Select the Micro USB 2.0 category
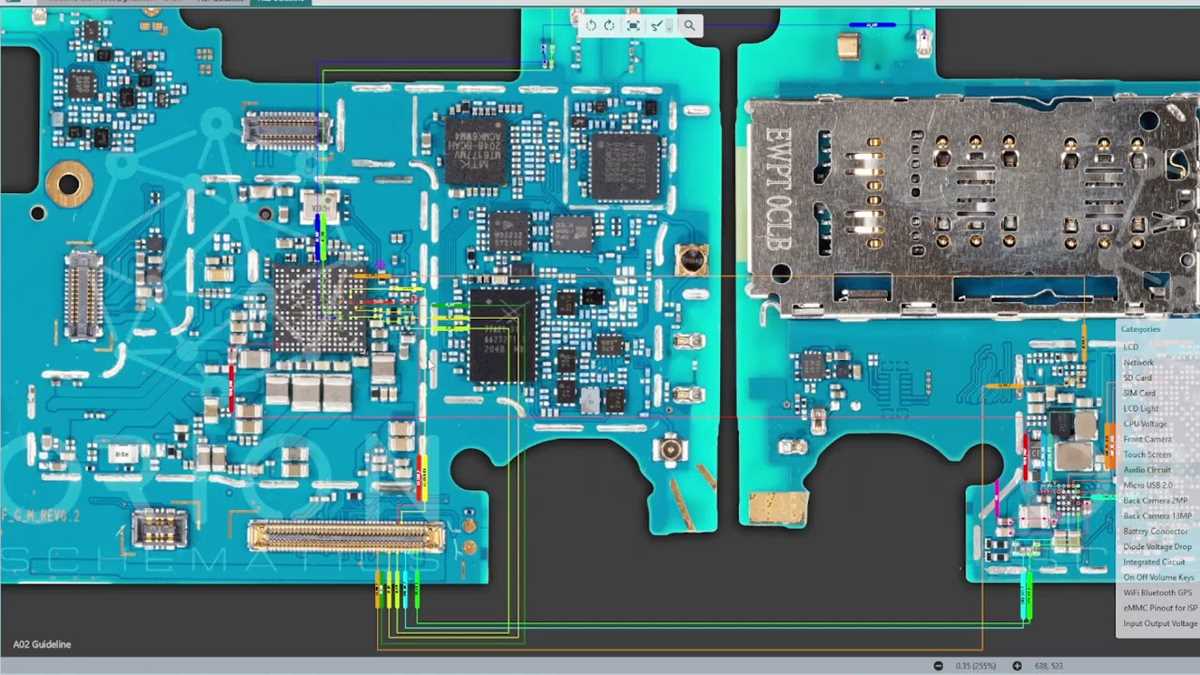This screenshot has height=675, width=1200. (1148, 485)
